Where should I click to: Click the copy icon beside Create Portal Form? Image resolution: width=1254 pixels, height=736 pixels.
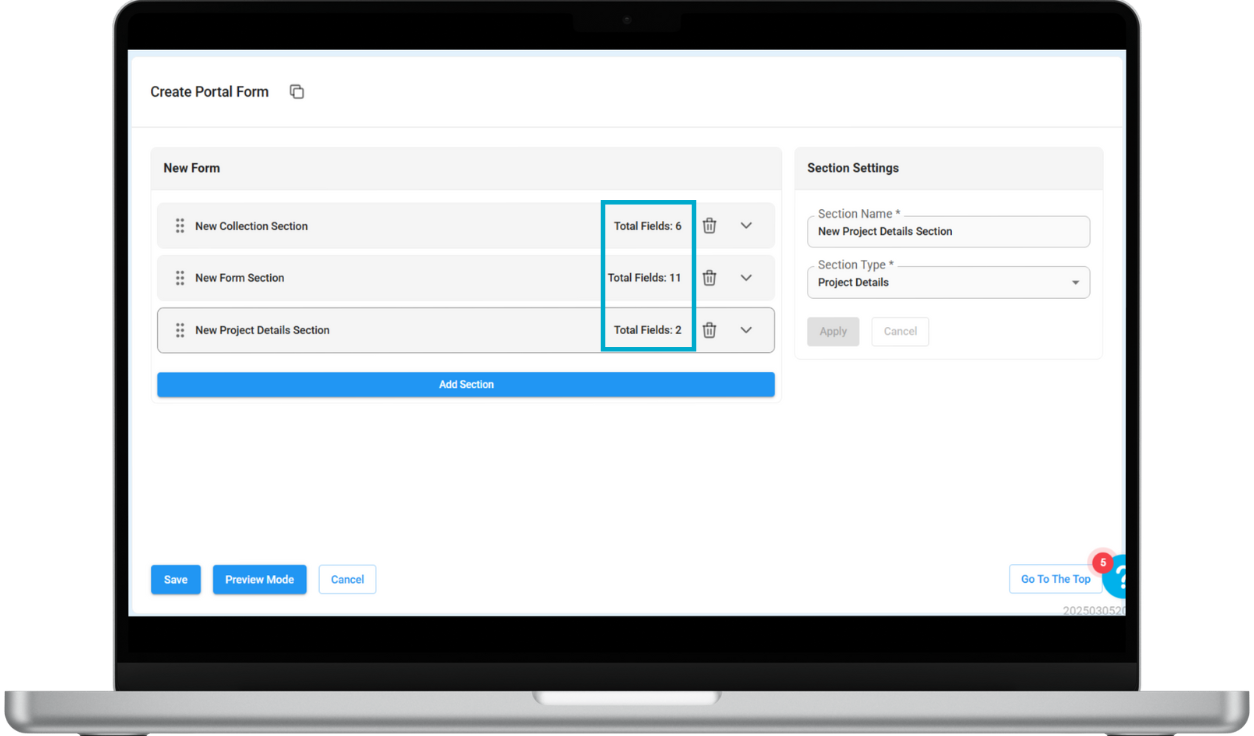point(297,92)
